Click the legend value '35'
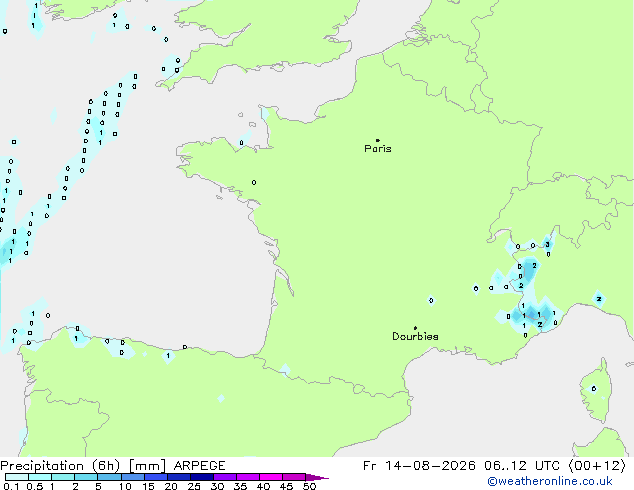 coord(240,486)
